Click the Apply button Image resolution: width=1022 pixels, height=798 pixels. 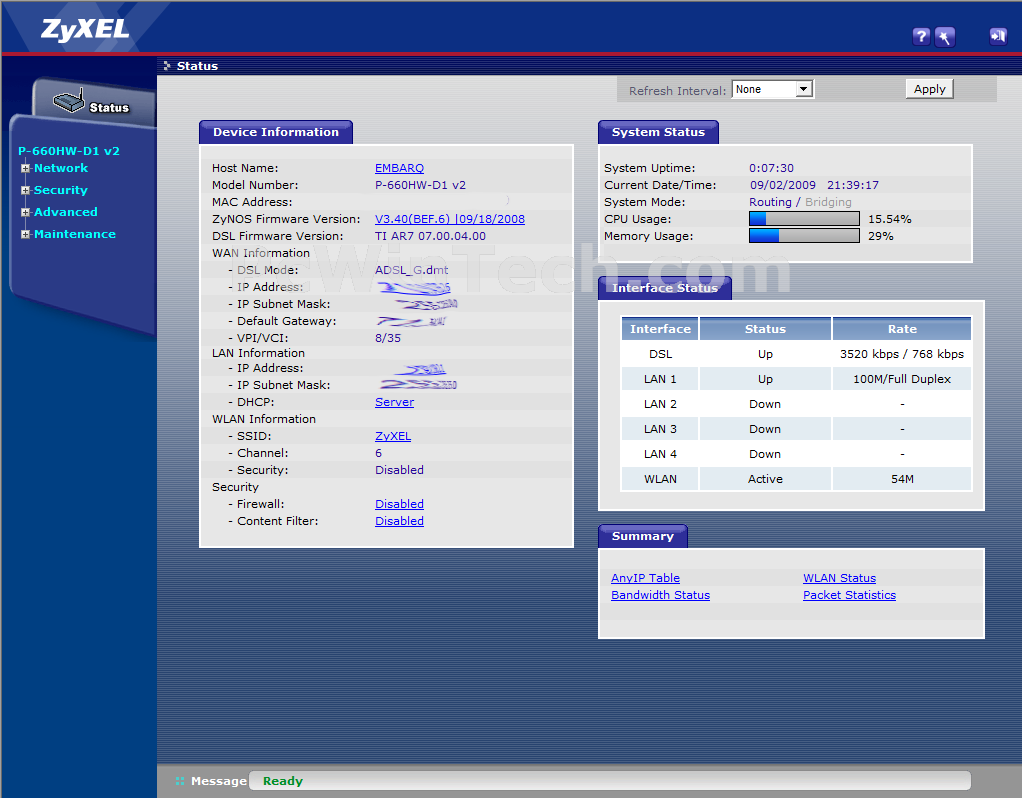[929, 89]
